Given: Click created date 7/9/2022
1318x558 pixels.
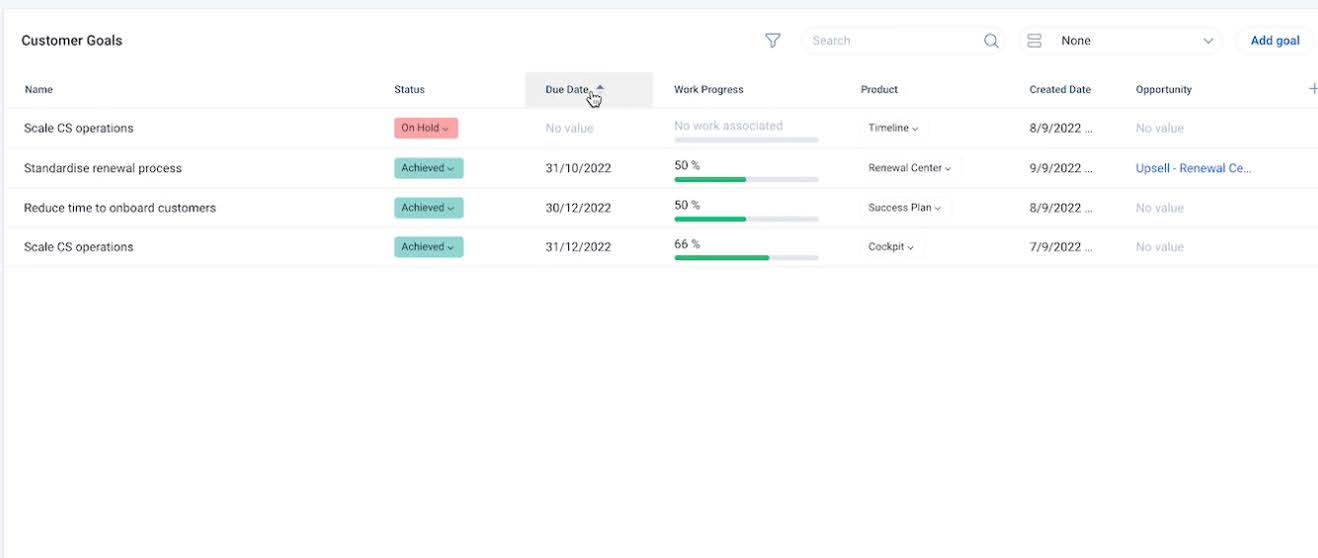Looking at the screenshot, I should tap(1061, 247).
